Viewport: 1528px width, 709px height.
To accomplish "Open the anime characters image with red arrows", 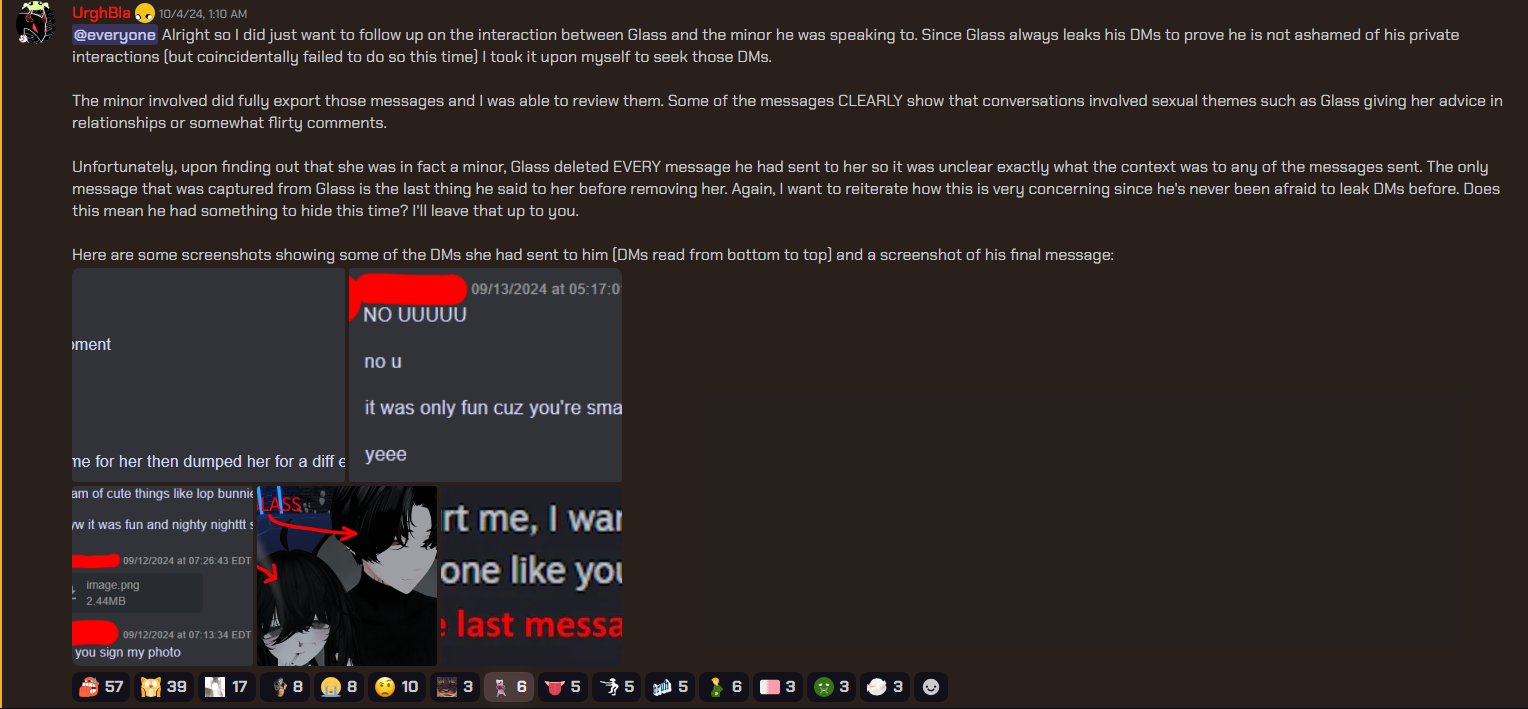I will (347, 576).
